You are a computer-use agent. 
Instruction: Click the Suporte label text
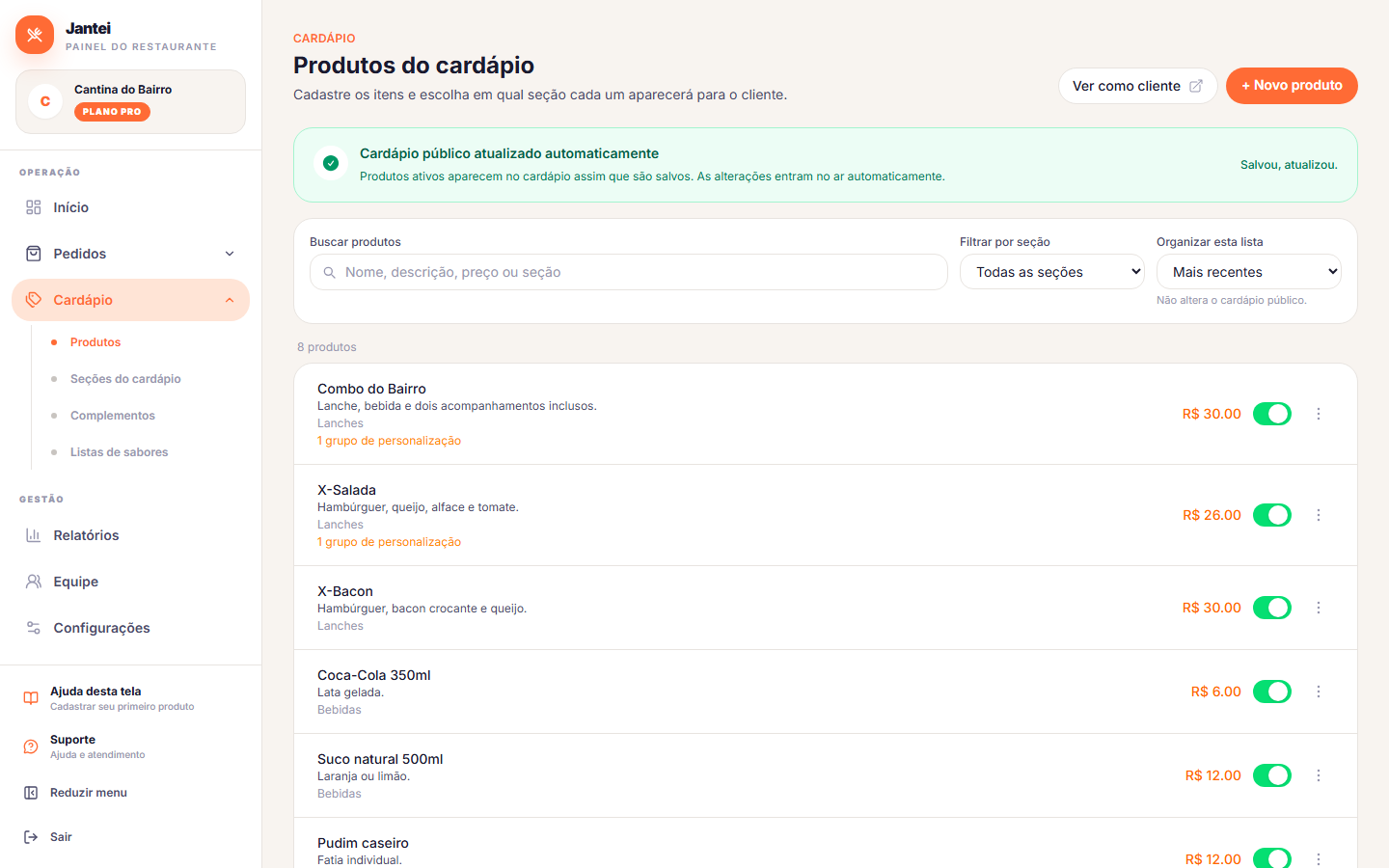(x=72, y=740)
